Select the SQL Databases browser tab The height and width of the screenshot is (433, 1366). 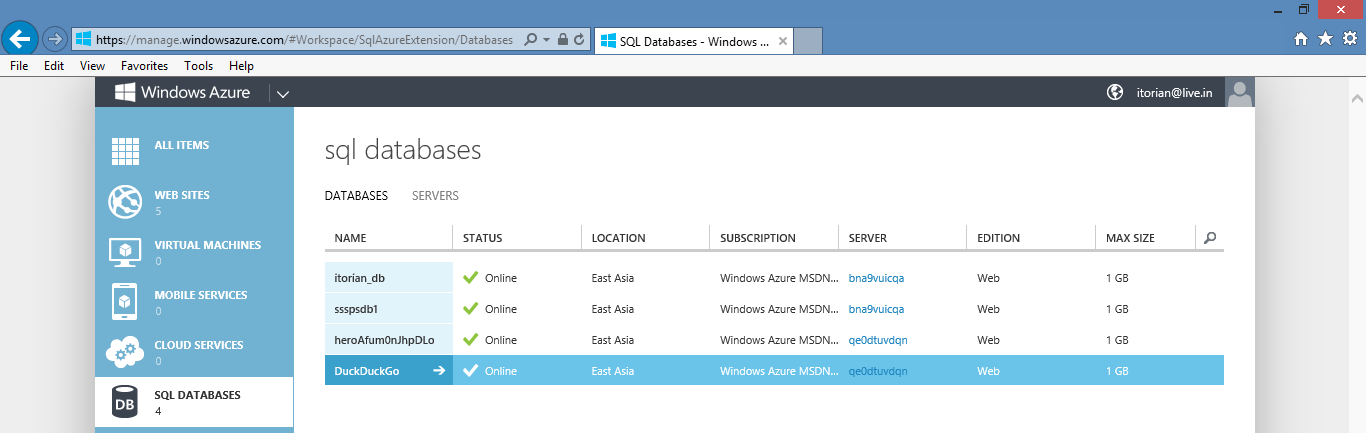(694, 41)
